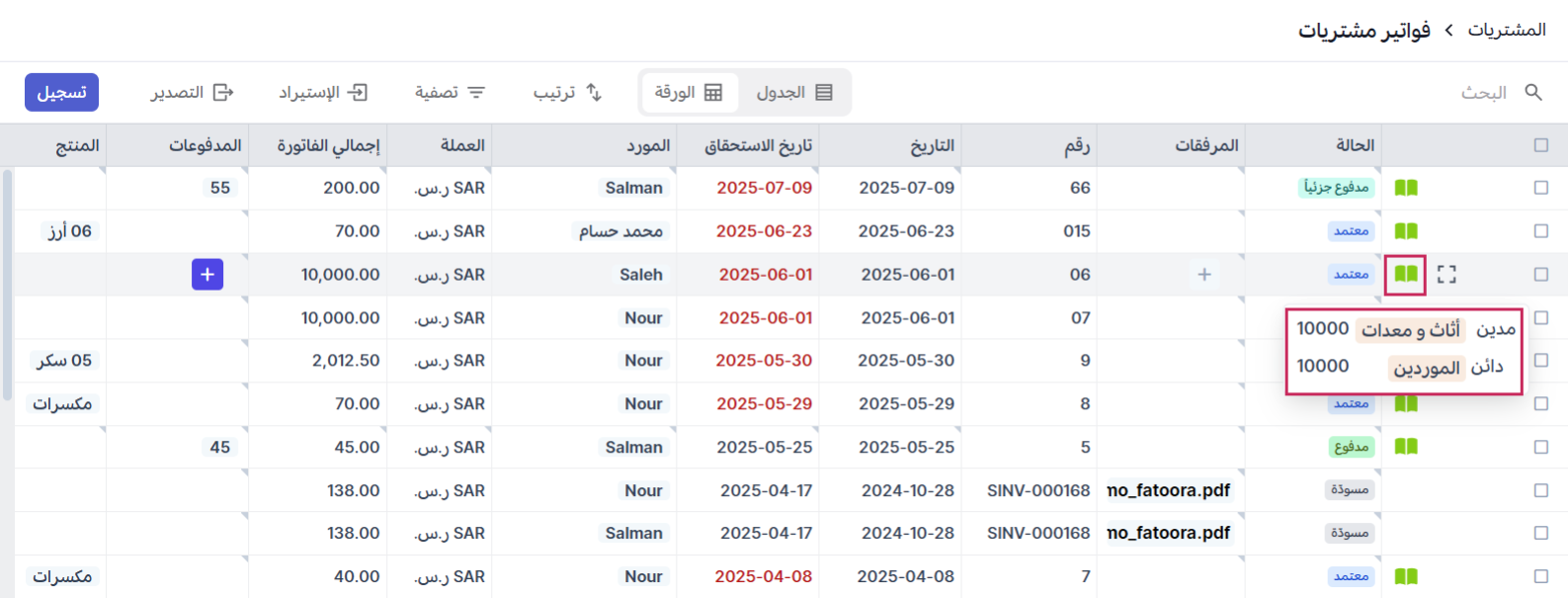Select the checkbox for invoice 7 row
The image size is (1568, 598).
(1541, 576)
